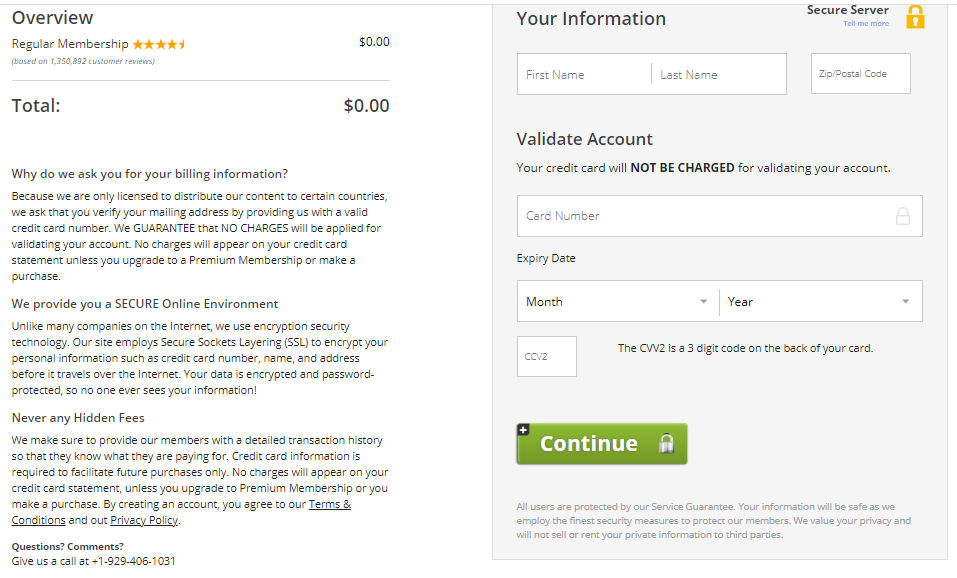Screen dimensions: 957x578
Task: Click the phone number +1-929-406-1031
Action: click(132, 561)
